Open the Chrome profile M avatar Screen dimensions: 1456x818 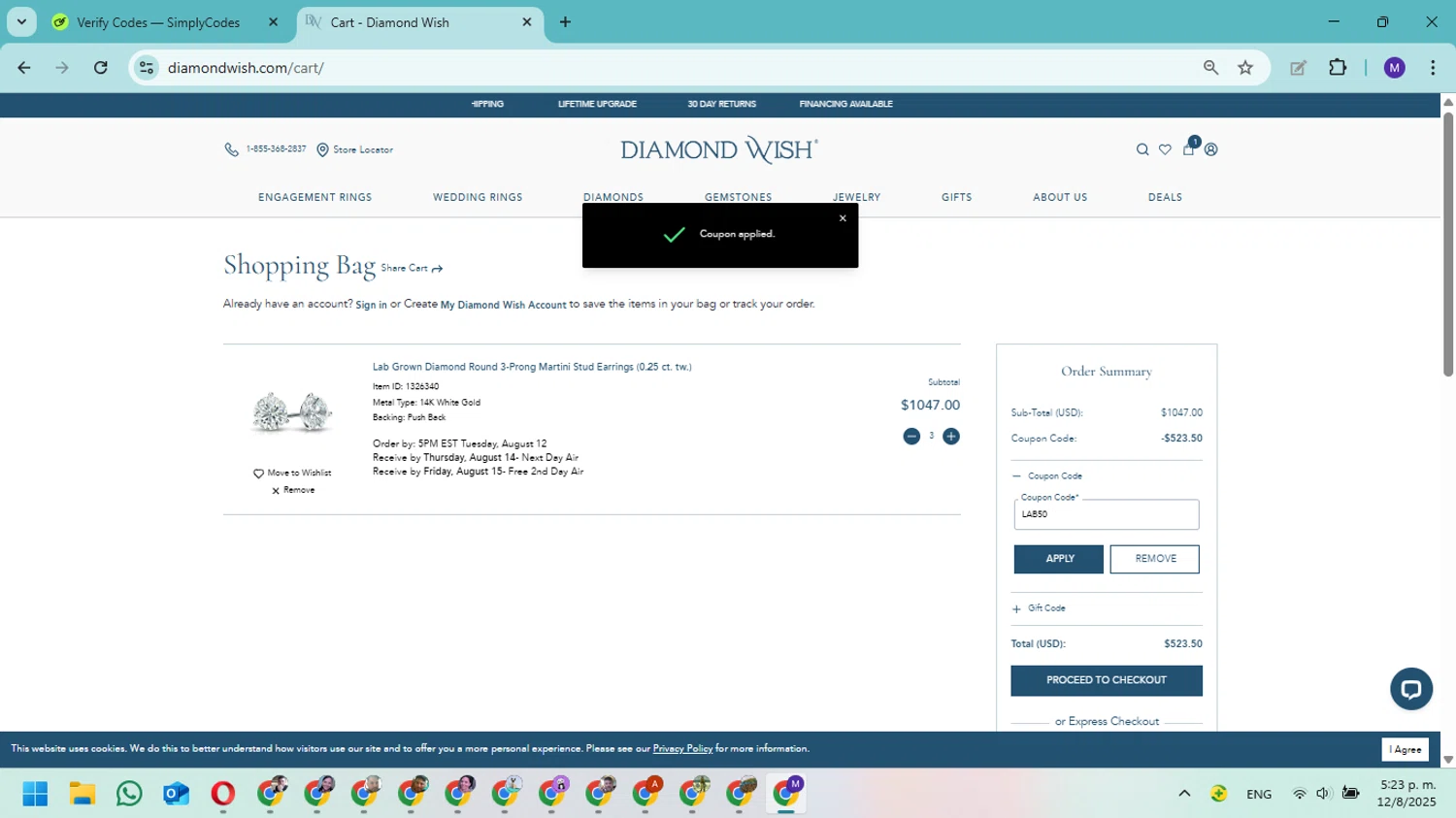(x=1395, y=68)
